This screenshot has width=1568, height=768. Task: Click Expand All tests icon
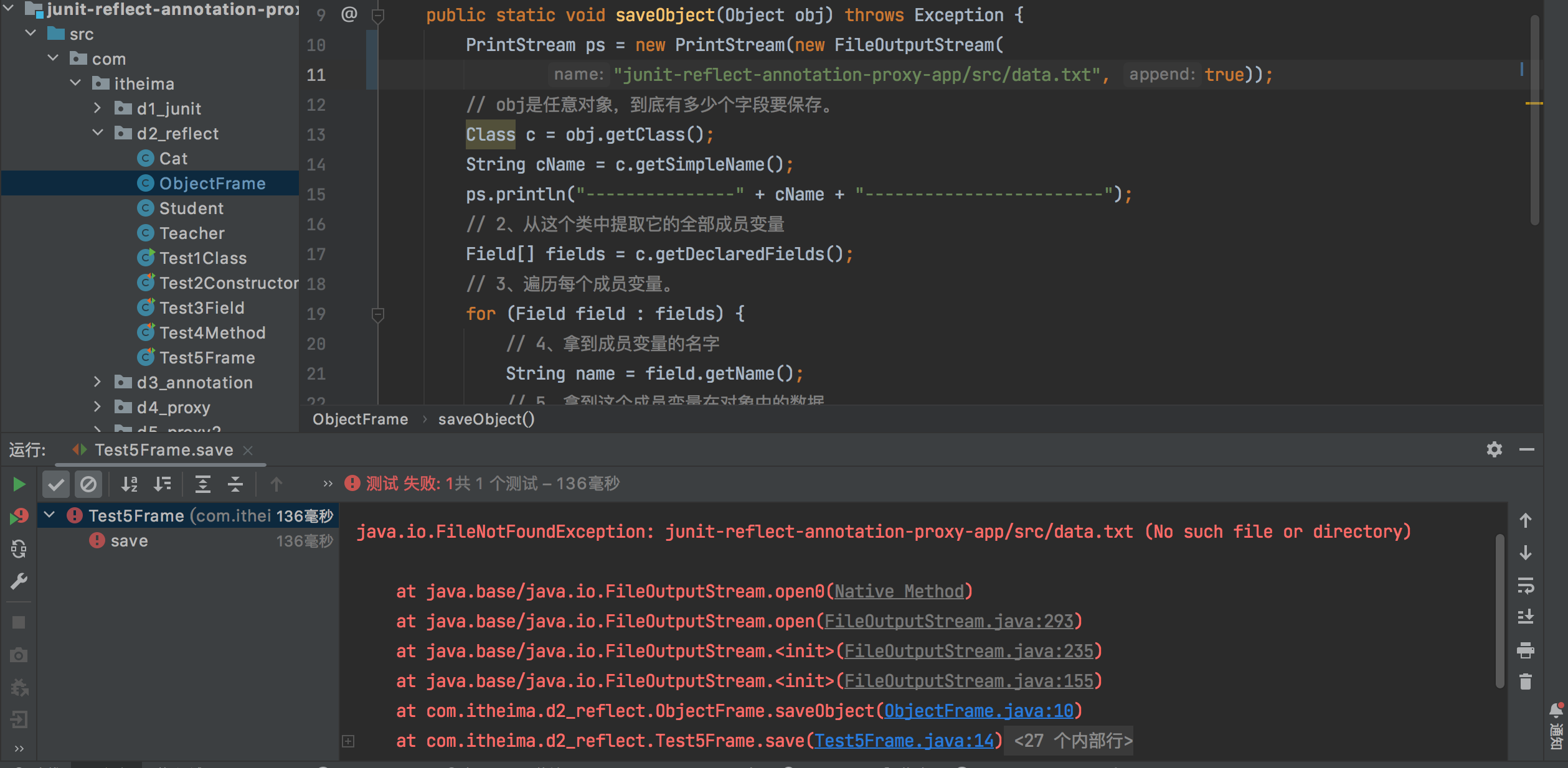[x=203, y=484]
